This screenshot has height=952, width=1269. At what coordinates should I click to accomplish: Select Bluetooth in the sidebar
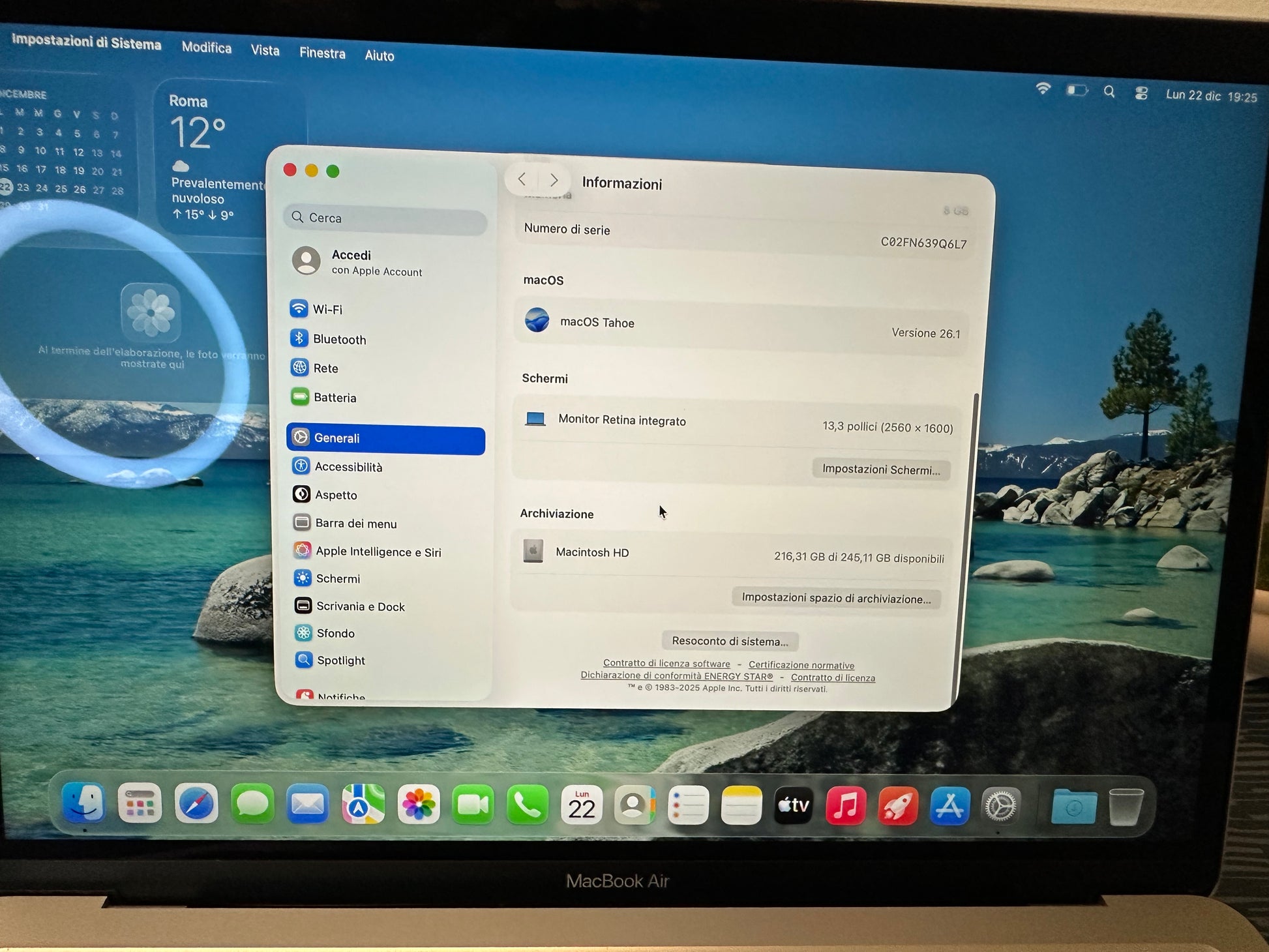[338, 339]
